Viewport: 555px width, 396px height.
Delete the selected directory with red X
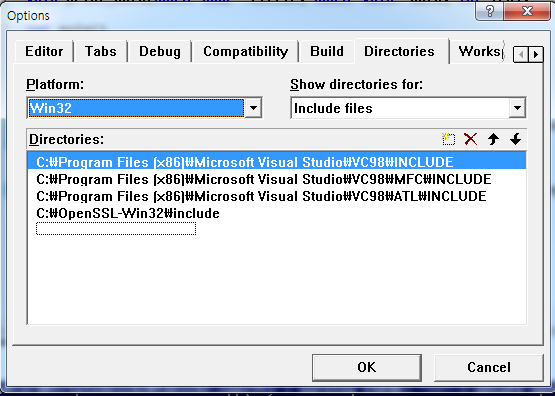[470, 139]
